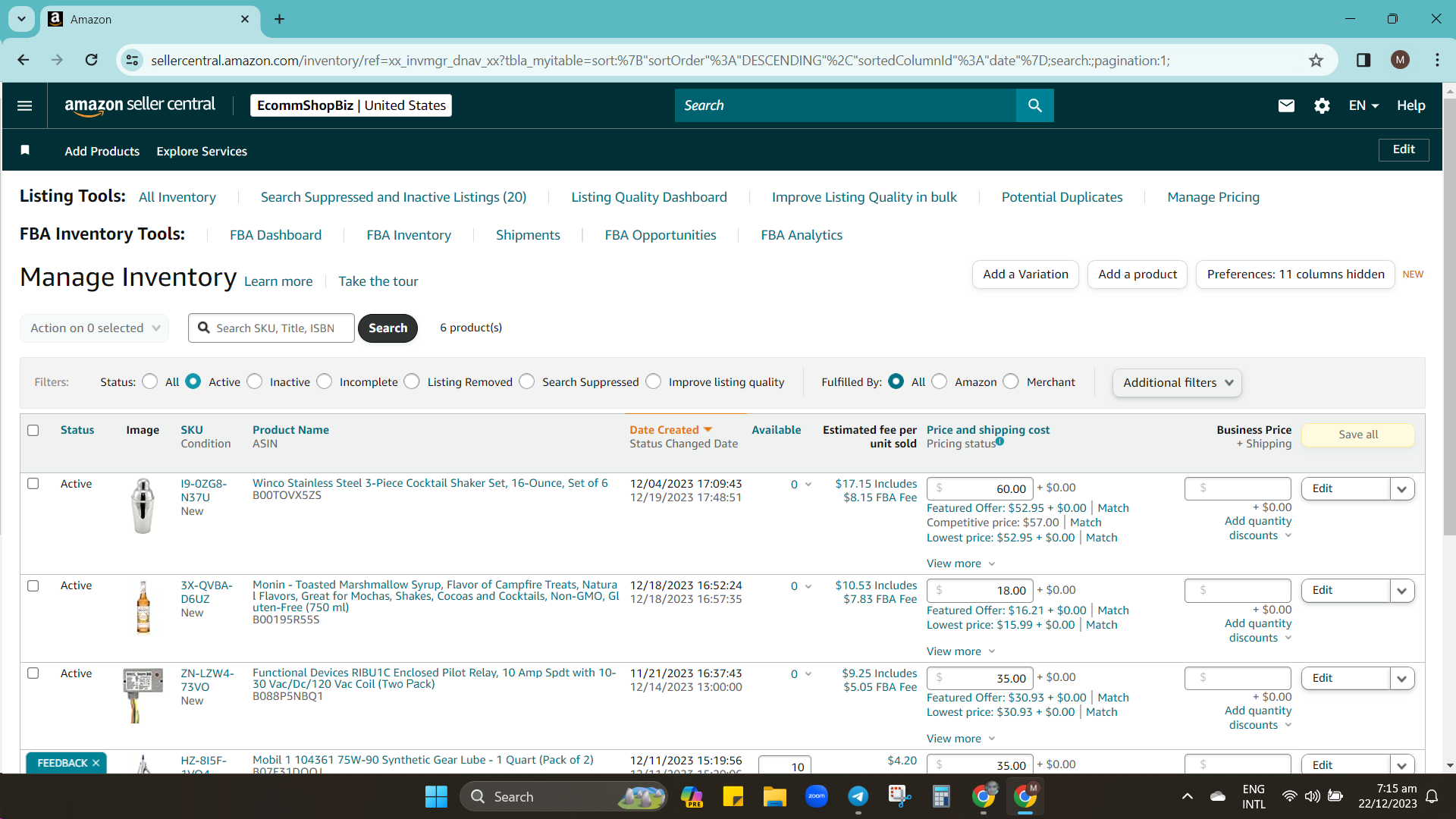Select Fulfilled By Amazon radio button
The height and width of the screenshot is (819, 1456).
click(940, 381)
